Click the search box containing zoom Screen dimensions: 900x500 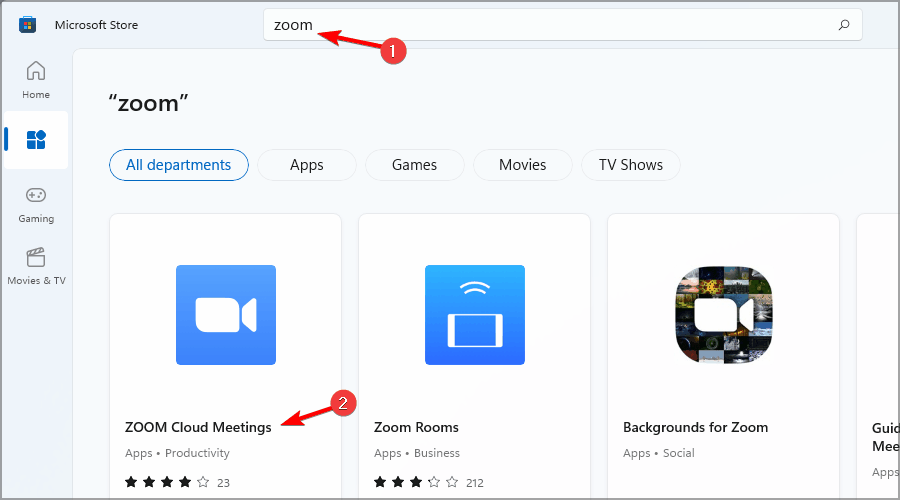click(x=562, y=25)
